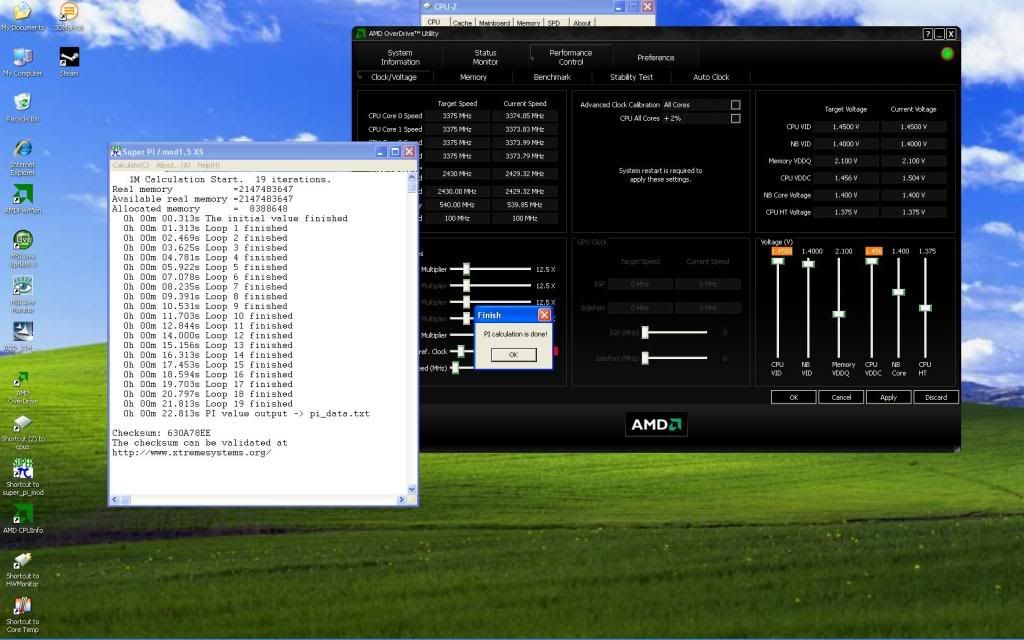
Task: Click Super PI vertical scrollbar up arrow
Action: [411, 176]
